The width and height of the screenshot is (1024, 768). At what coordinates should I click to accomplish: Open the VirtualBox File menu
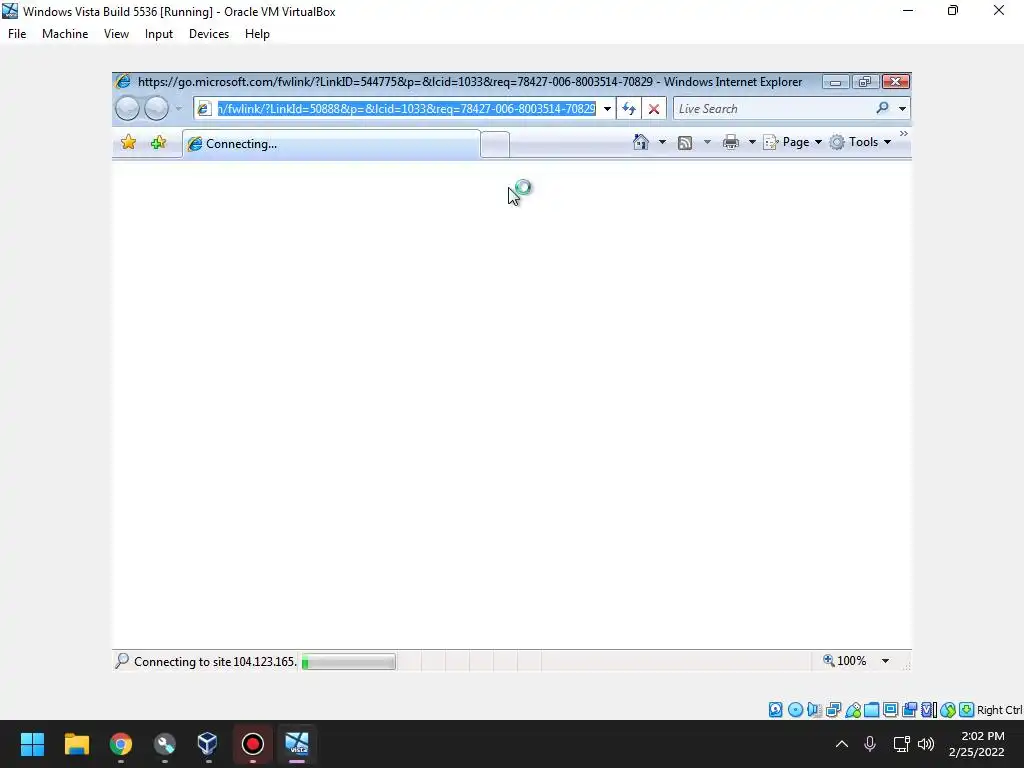(17, 34)
